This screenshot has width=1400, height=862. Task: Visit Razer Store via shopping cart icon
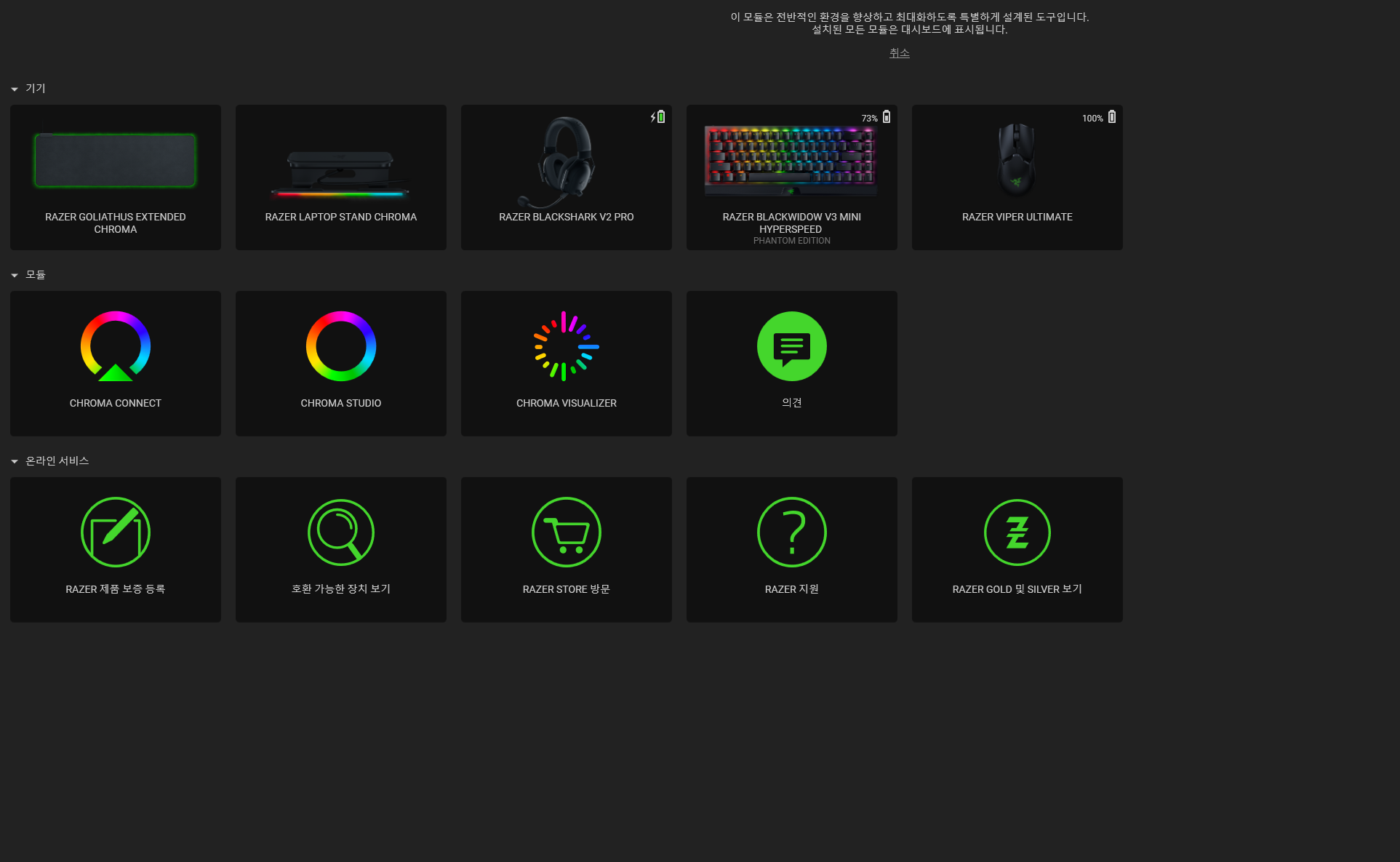point(567,532)
